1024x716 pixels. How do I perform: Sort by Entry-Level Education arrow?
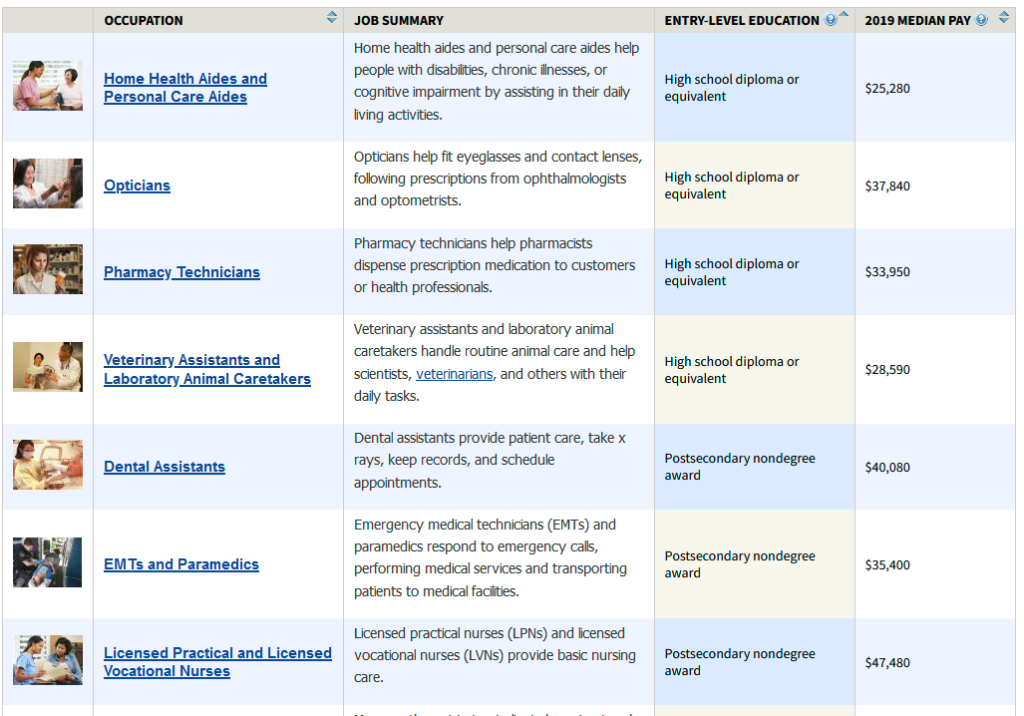pyautogui.click(x=844, y=15)
